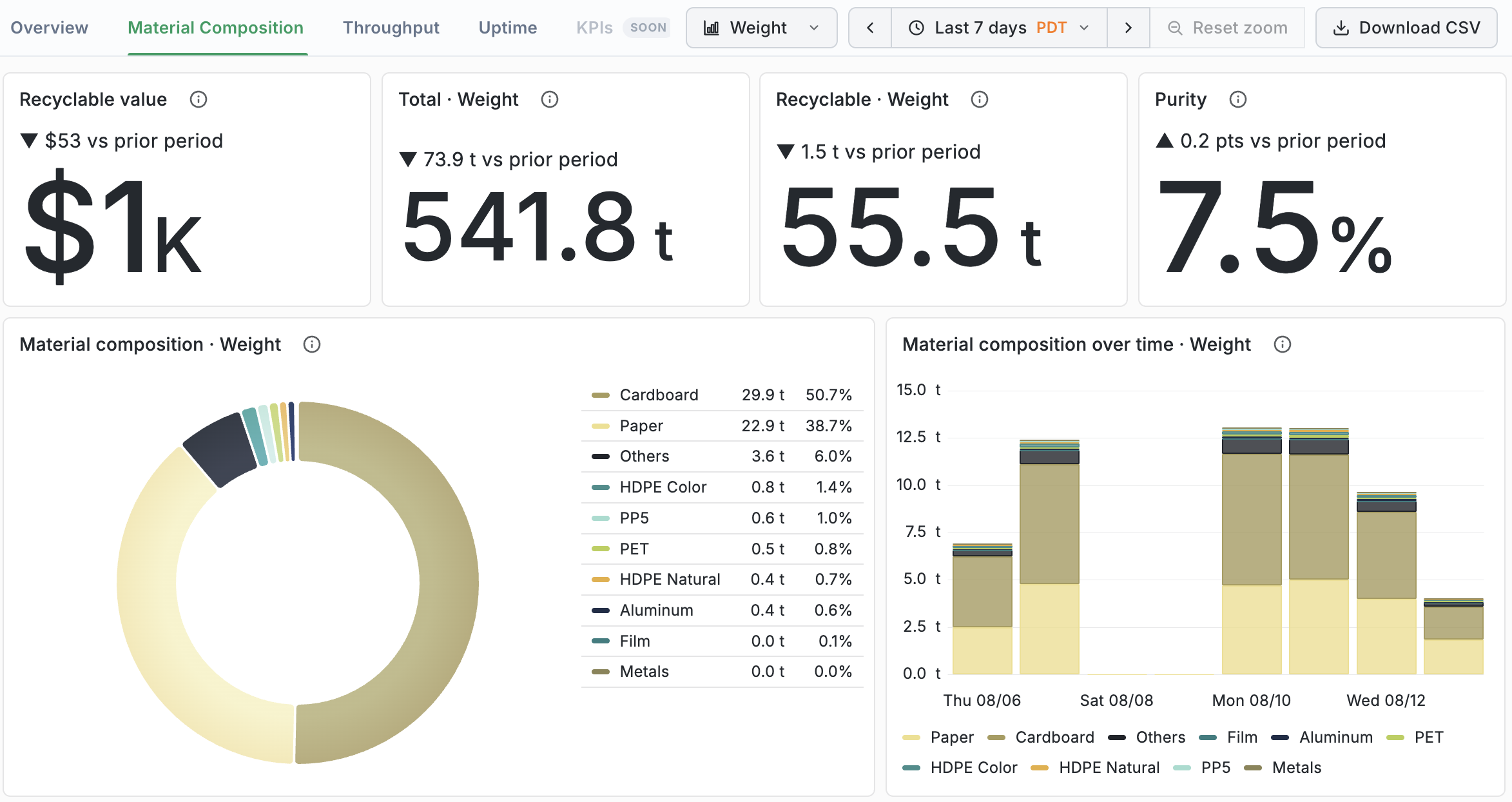Click info icon beside Recyclable Weight
The width and height of the screenshot is (1512, 802).
(980, 99)
